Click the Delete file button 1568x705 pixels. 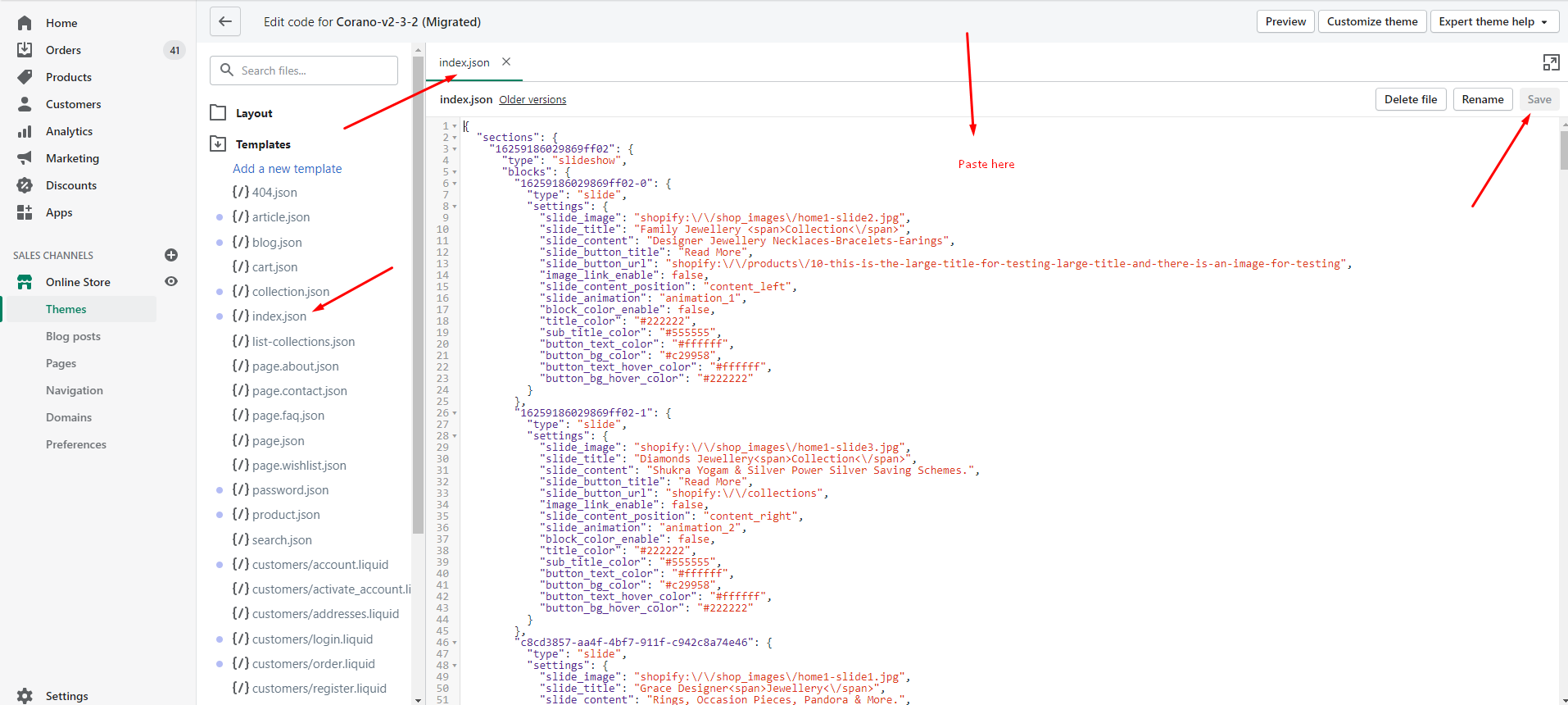click(x=1410, y=99)
